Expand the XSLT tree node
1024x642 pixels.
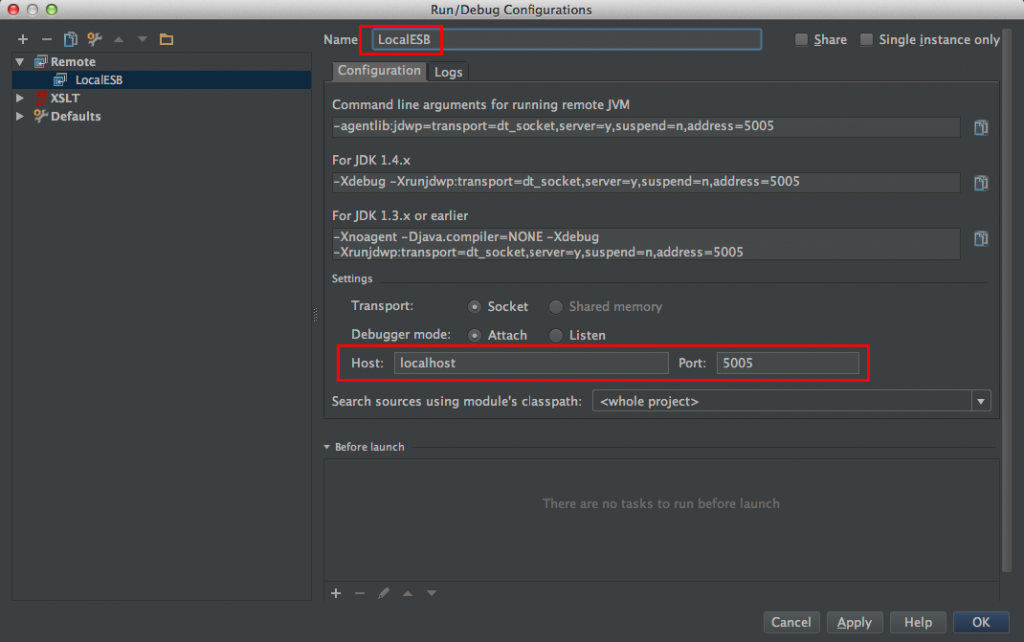[20, 98]
